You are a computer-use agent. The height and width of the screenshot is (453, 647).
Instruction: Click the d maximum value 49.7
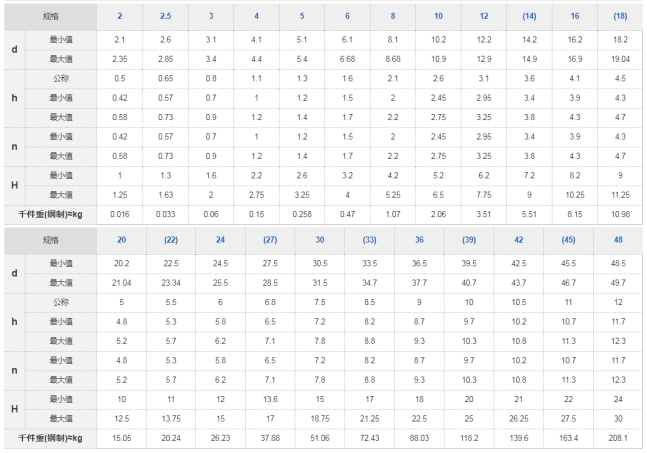click(620, 282)
